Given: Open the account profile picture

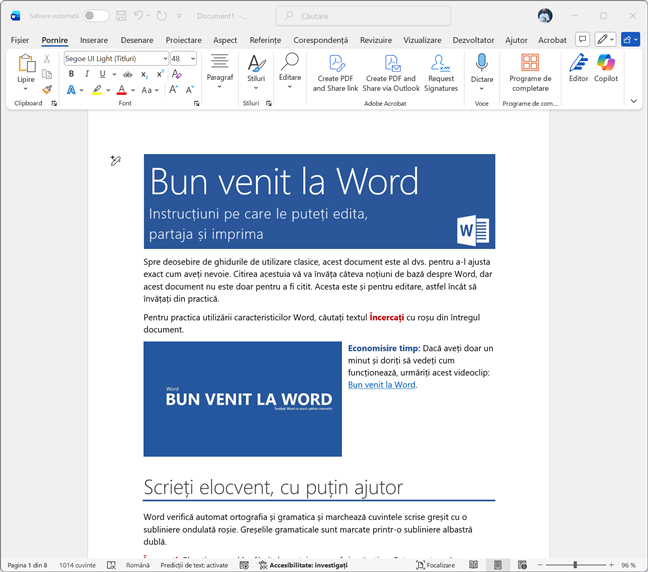Looking at the screenshot, I should [x=545, y=16].
